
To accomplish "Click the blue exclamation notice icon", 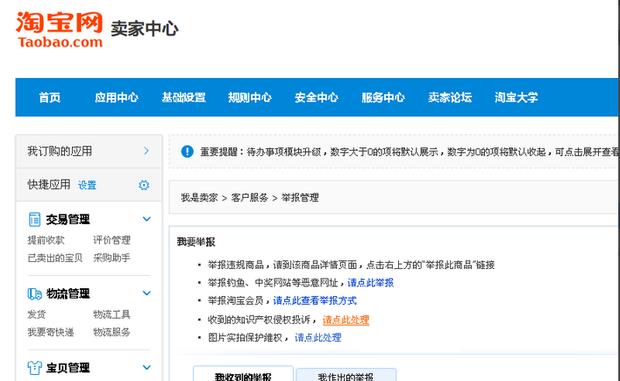I will pos(187,151).
